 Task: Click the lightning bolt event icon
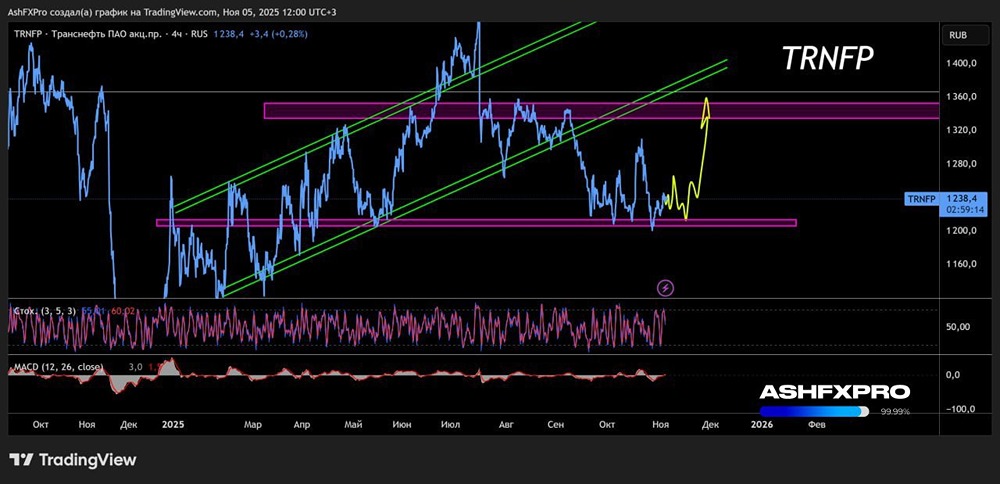point(666,288)
